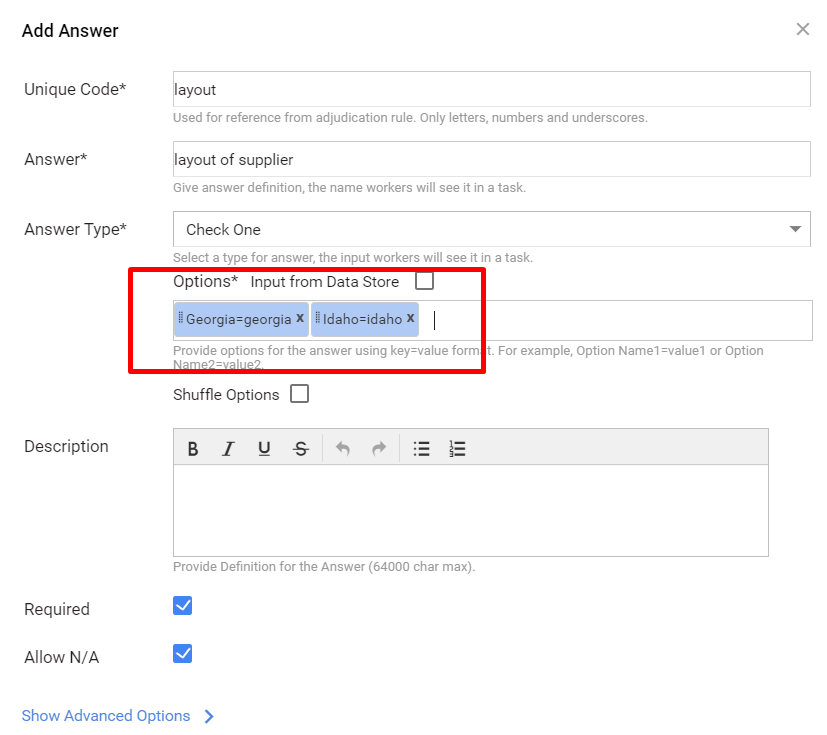Open the Answer Type dropdown
This screenshot has width=827, height=735.
(x=492, y=229)
